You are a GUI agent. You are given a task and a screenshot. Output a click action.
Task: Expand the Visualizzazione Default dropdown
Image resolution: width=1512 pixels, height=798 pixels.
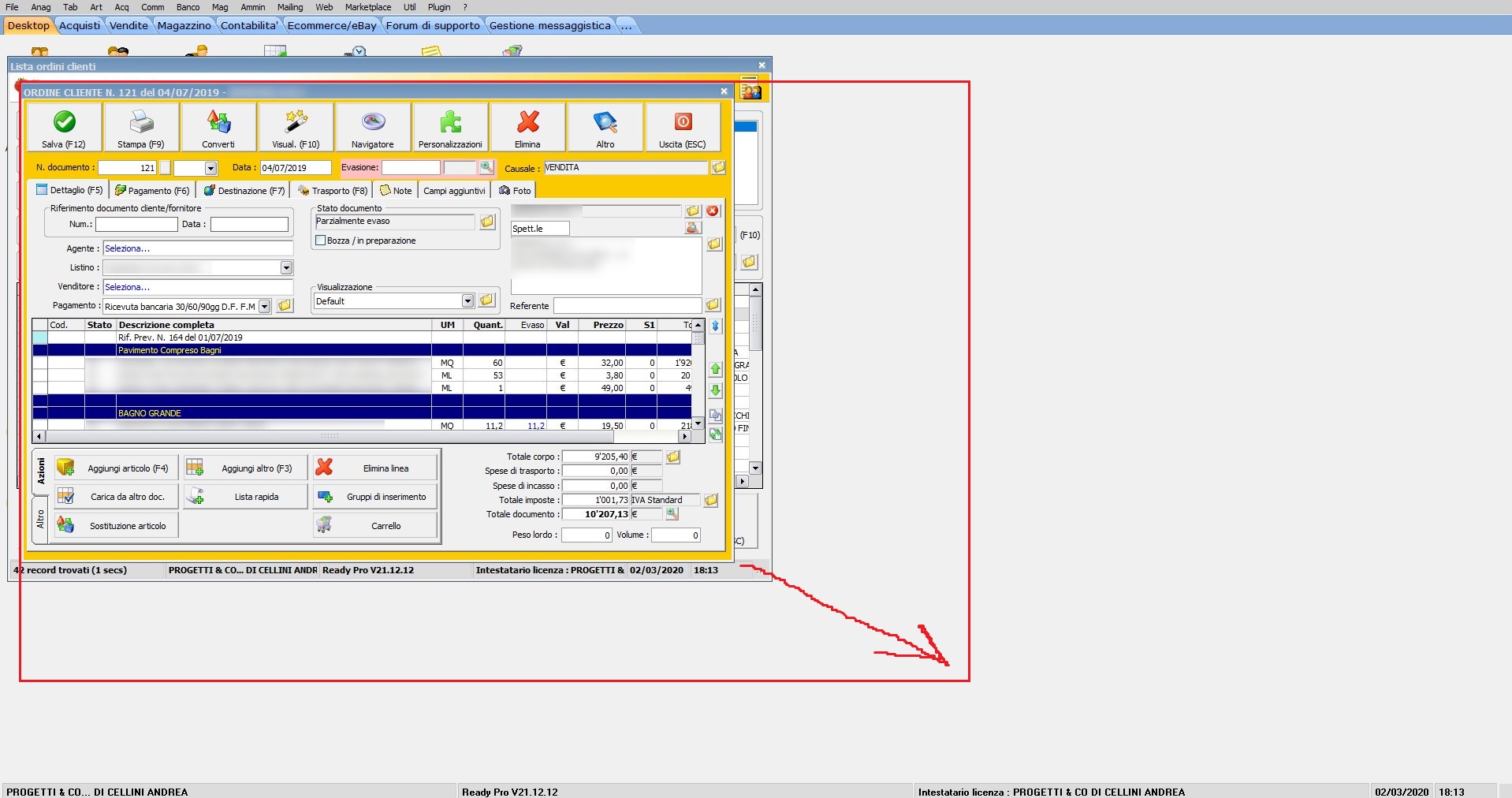coord(467,301)
